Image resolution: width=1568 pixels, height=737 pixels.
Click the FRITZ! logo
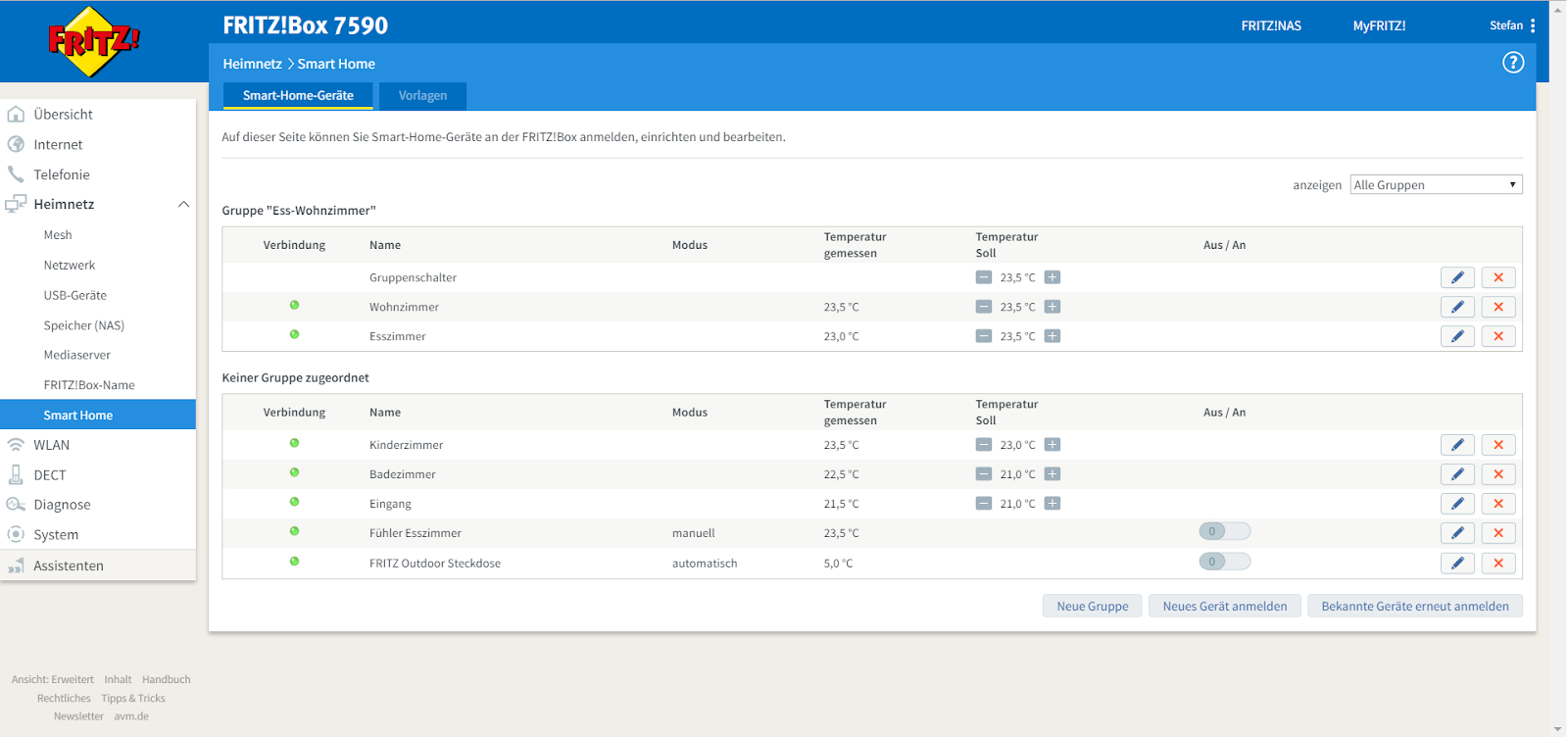click(93, 41)
